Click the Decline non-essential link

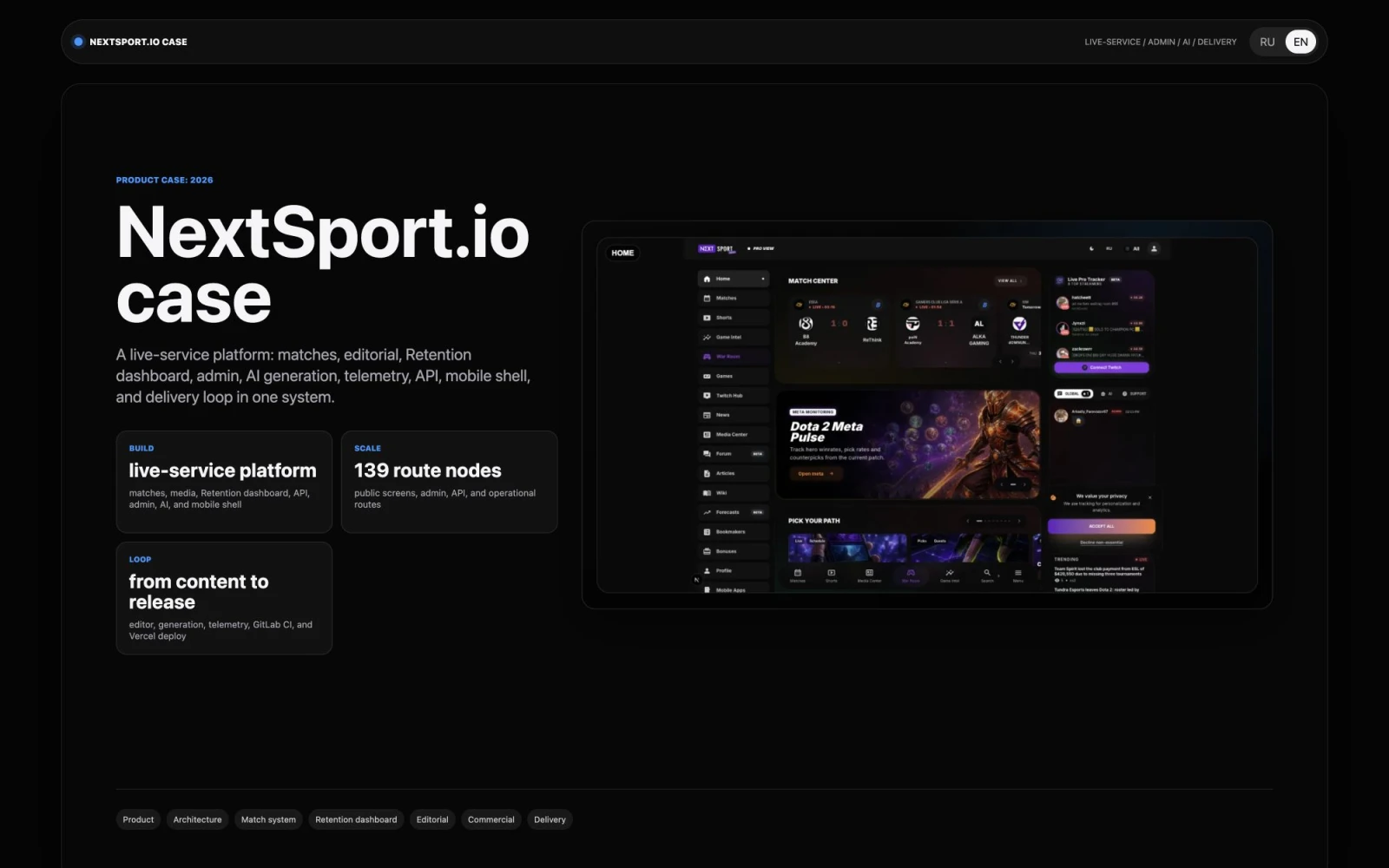pos(1101,542)
